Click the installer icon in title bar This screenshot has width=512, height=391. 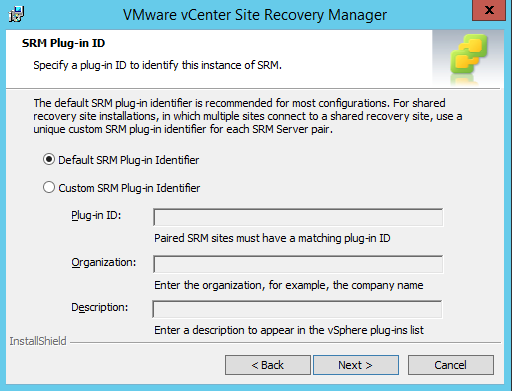pos(16,15)
